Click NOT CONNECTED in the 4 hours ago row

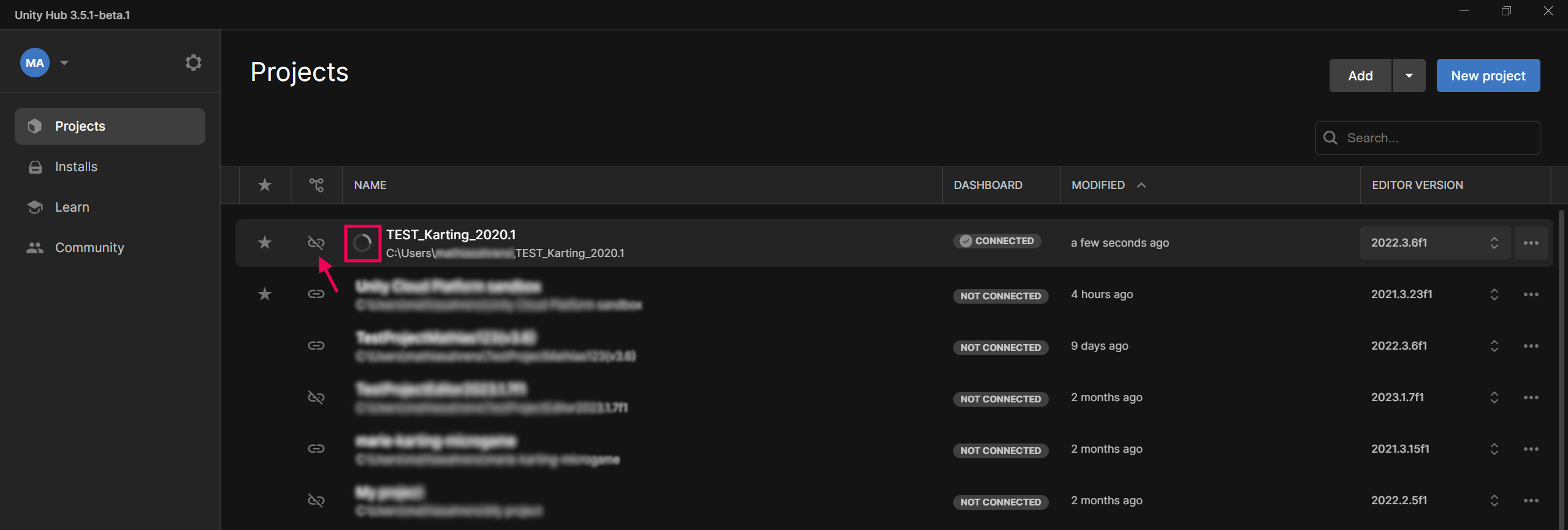coord(1000,296)
